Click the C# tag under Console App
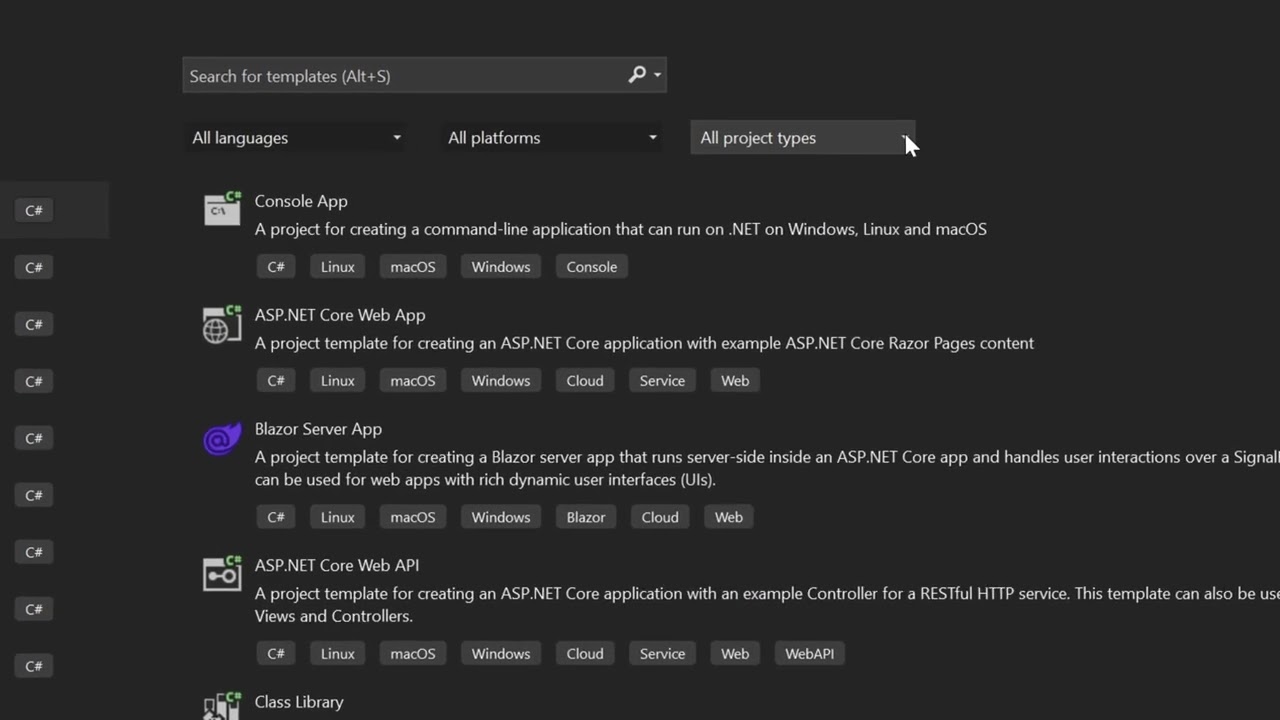 tap(276, 267)
